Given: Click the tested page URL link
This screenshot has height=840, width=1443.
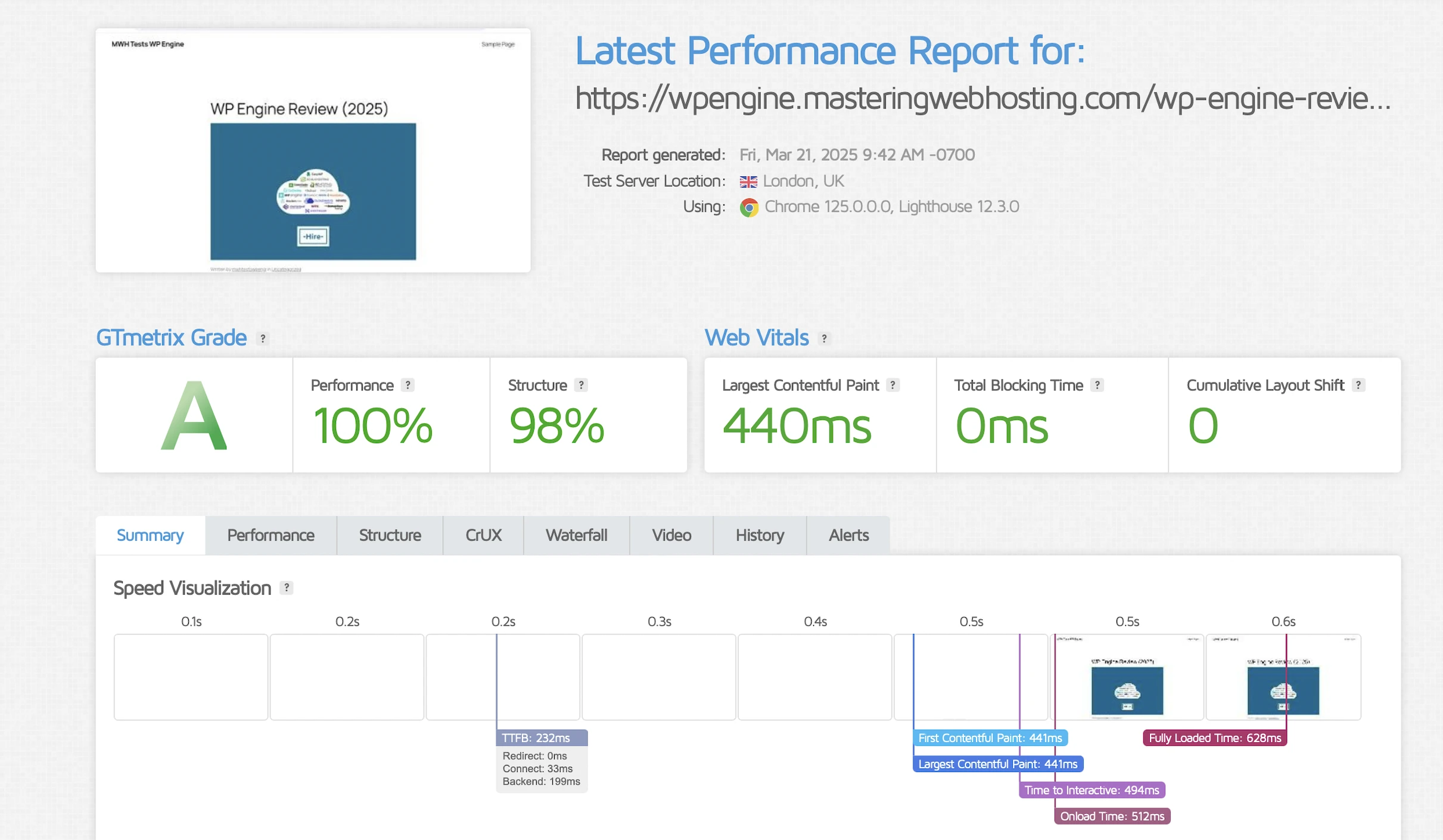Looking at the screenshot, I should pyautogui.click(x=982, y=99).
